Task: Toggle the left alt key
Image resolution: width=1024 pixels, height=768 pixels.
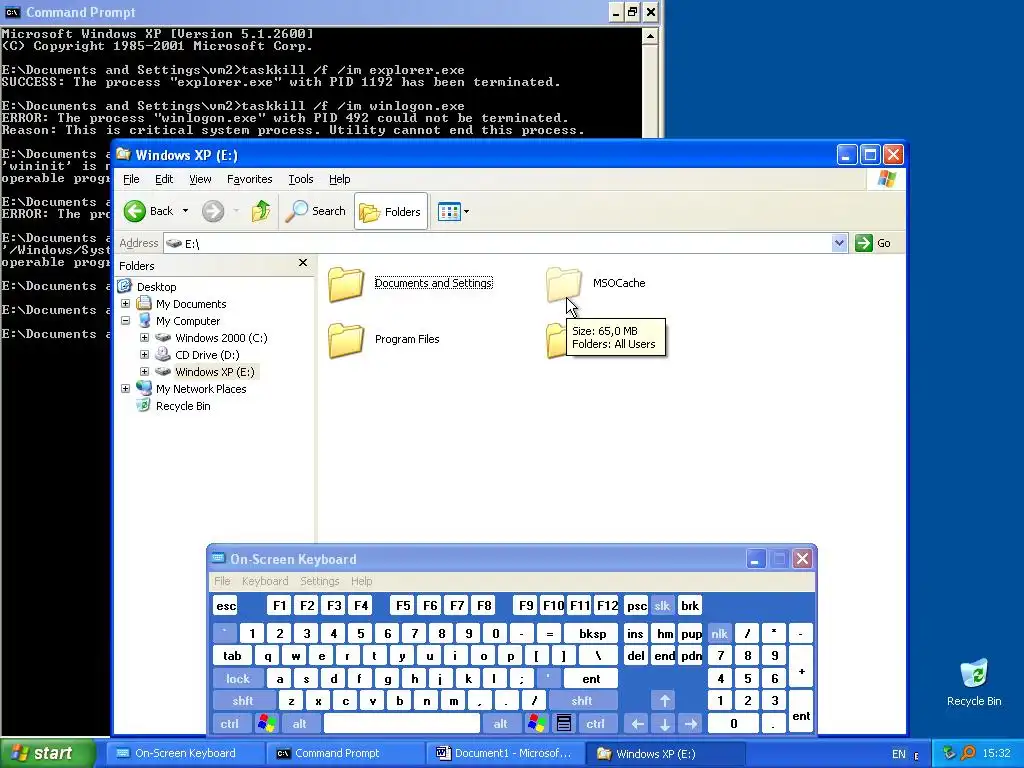Action: point(300,724)
